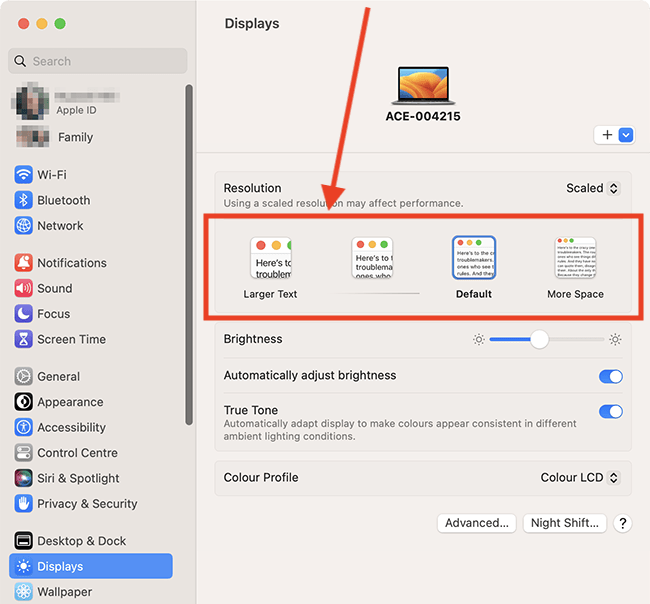Click the plus add display button
The width and height of the screenshot is (650, 604).
click(607, 135)
